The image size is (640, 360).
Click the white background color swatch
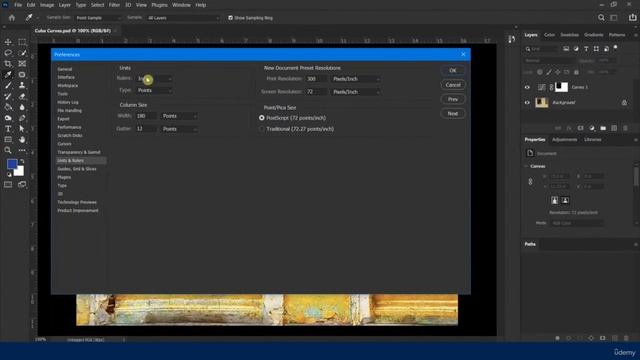(x=20, y=172)
